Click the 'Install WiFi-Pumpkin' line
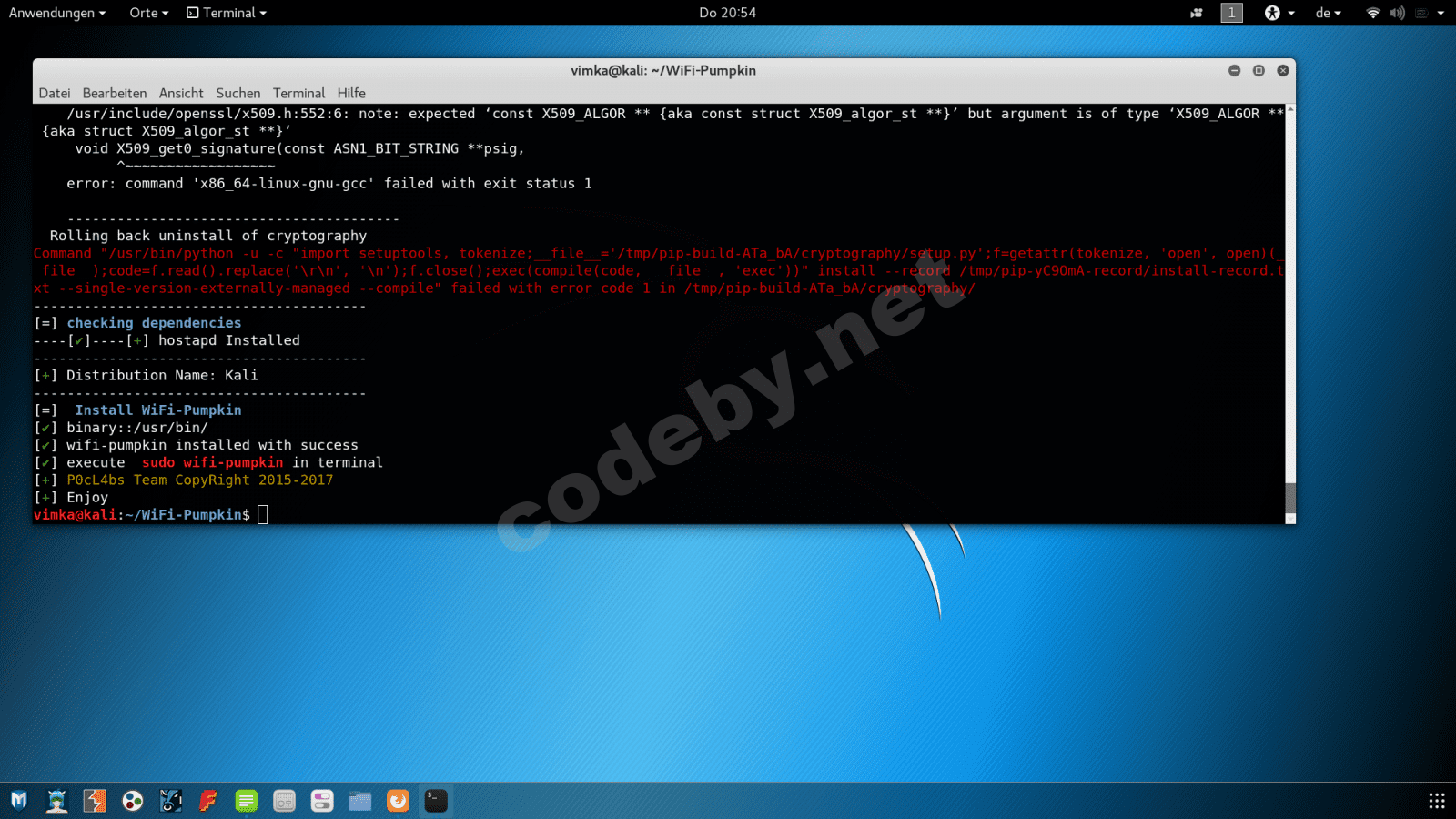1456x819 pixels. (x=158, y=410)
